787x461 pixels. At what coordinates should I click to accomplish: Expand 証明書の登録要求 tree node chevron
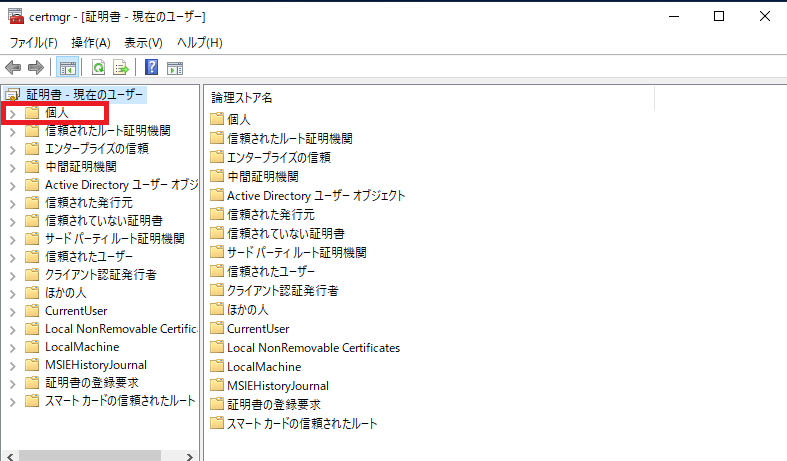tap(13, 384)
